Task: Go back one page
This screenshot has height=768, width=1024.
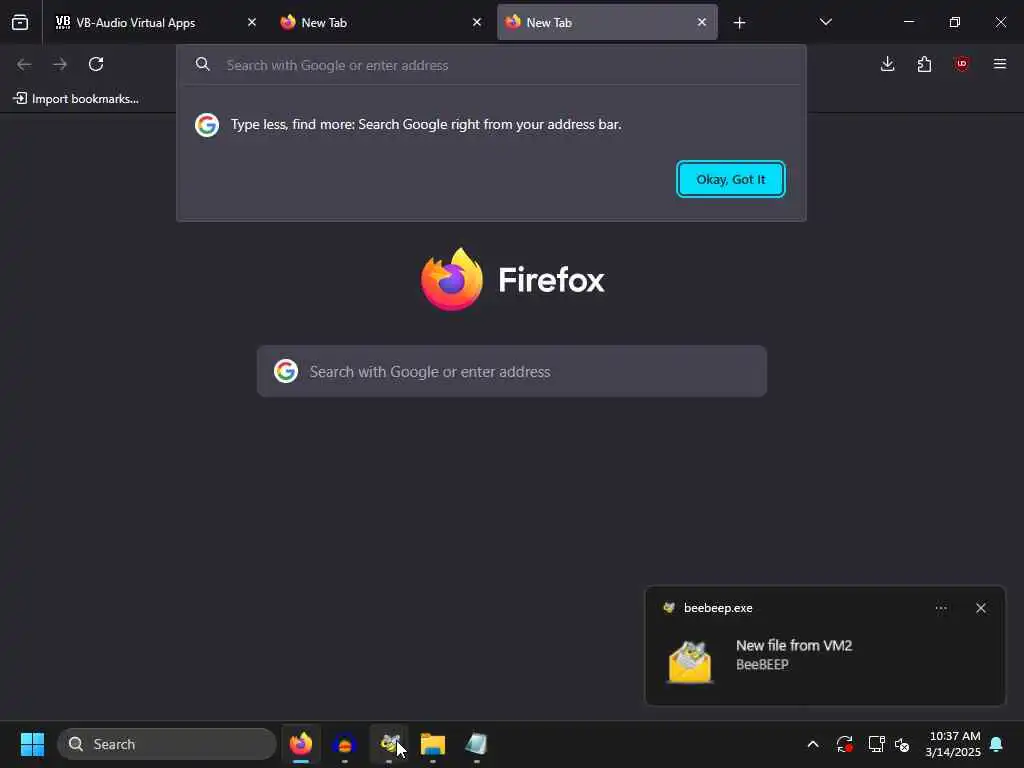Action: [24, 64]
